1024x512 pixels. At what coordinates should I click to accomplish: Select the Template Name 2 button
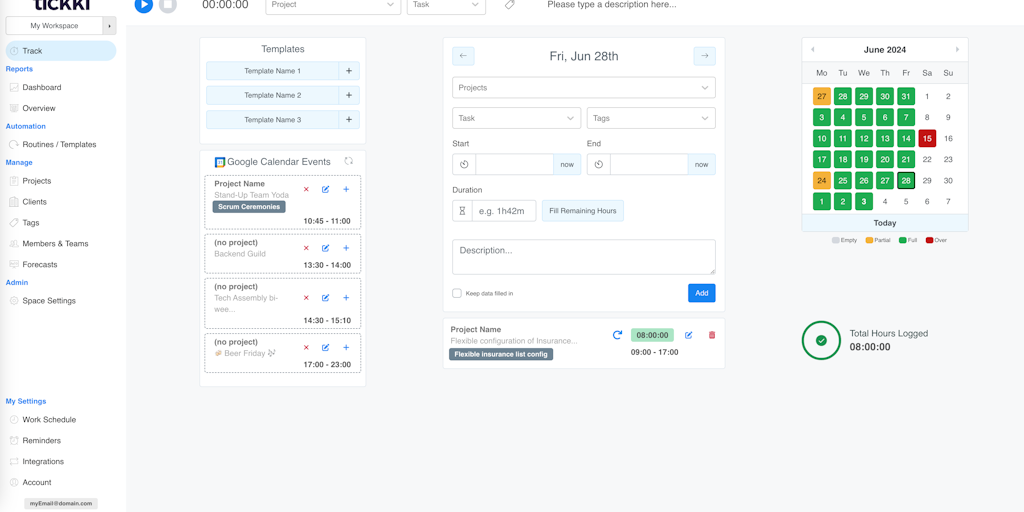pos(272,95)
